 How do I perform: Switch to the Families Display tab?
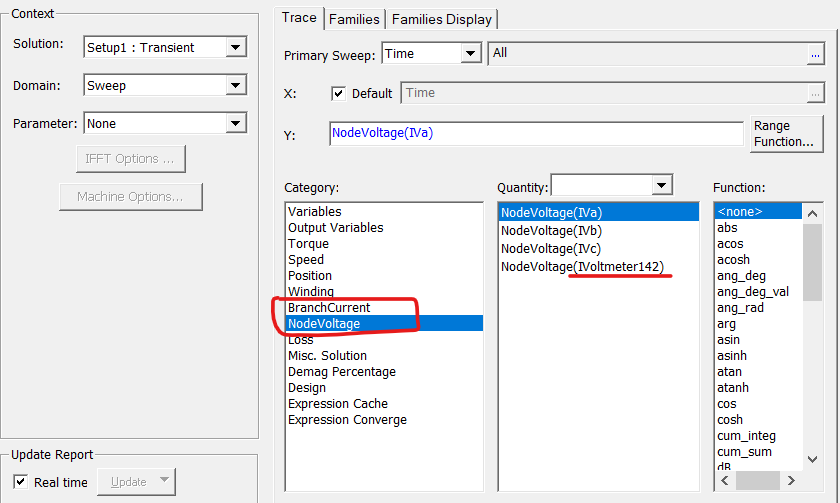[442, 19]
